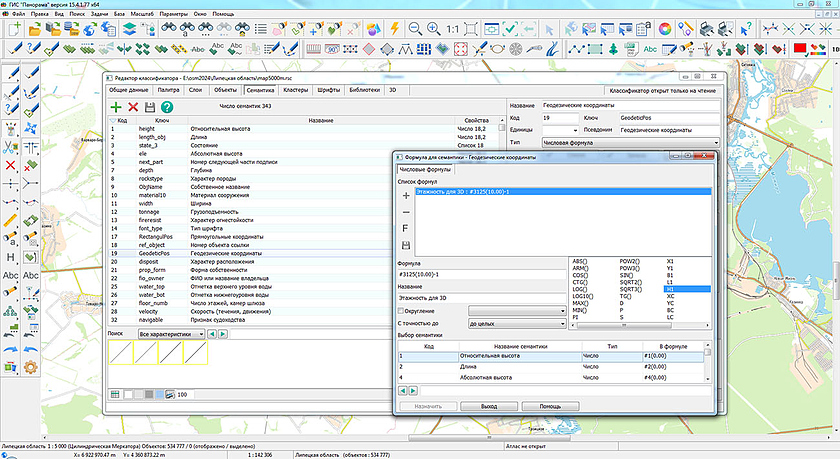Click the 1:1 scale toolbar icon

pyautogui.click(x=453, y=29)
